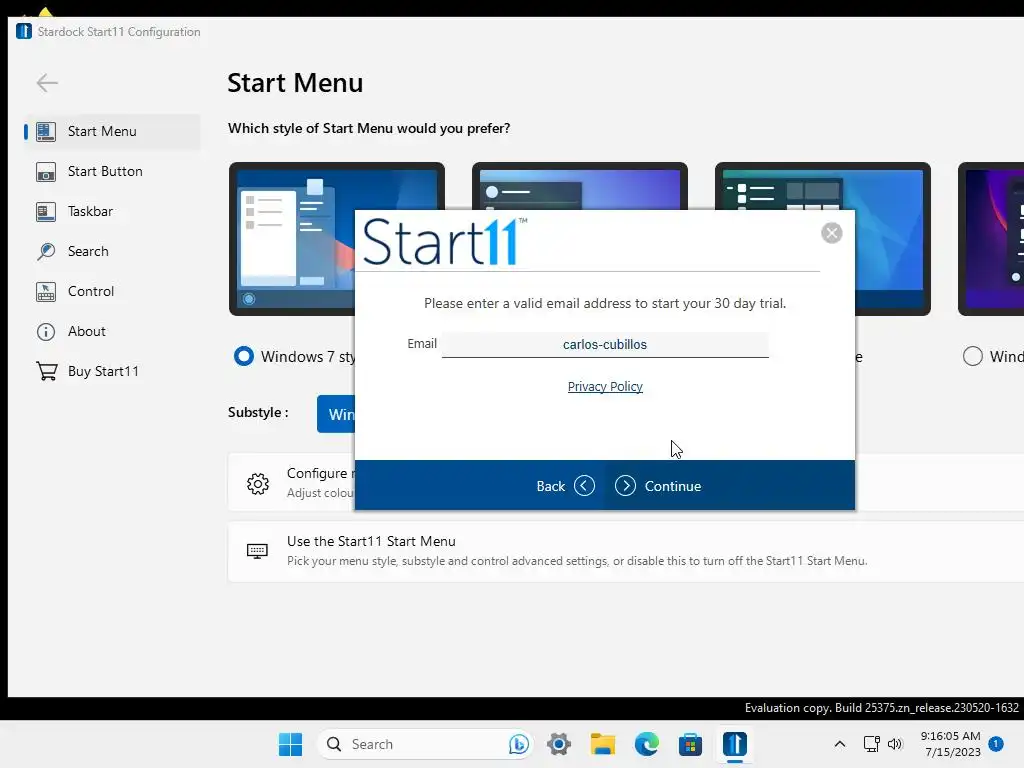
Task: Click the Continue right-arrow circle icon
Action: 625,486
